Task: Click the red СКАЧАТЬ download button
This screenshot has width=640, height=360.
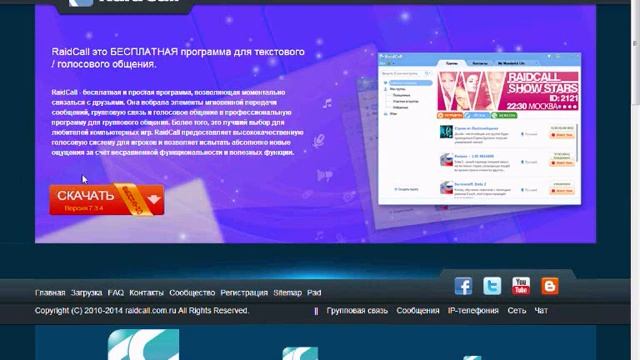Action: (x=107, y=200)
